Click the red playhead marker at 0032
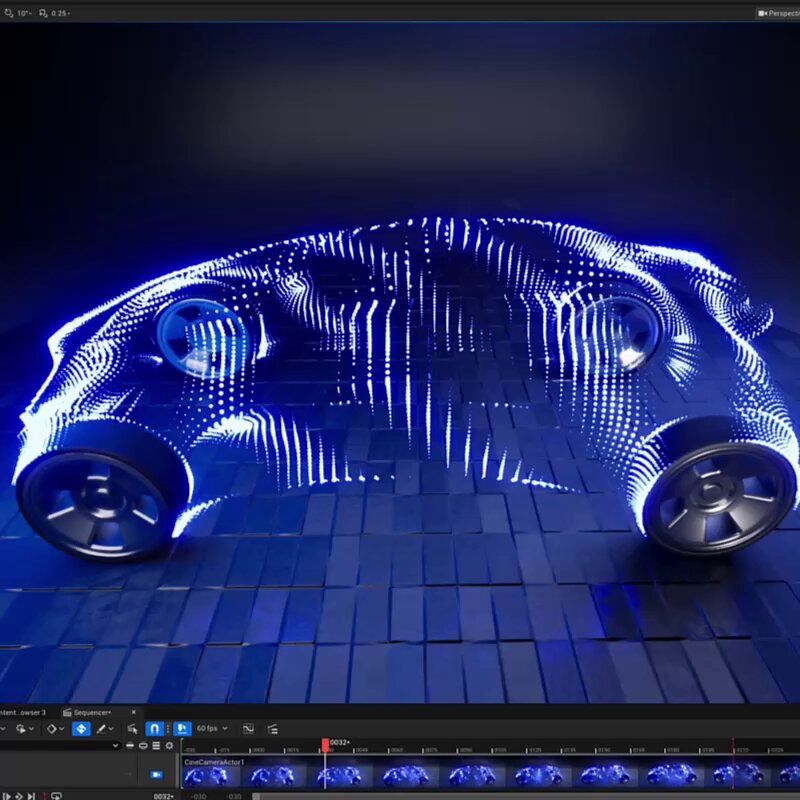800x800 pixels. coord(325,745)
